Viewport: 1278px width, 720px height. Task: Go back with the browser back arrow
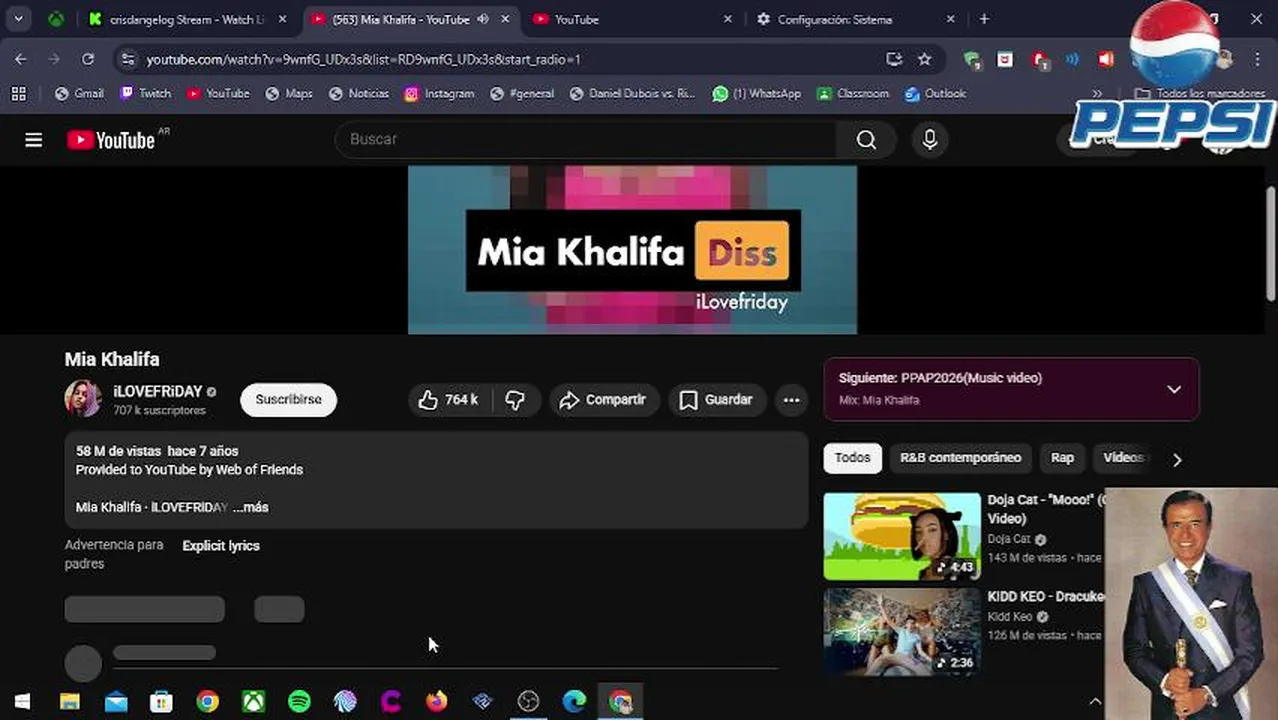point(21,59)
